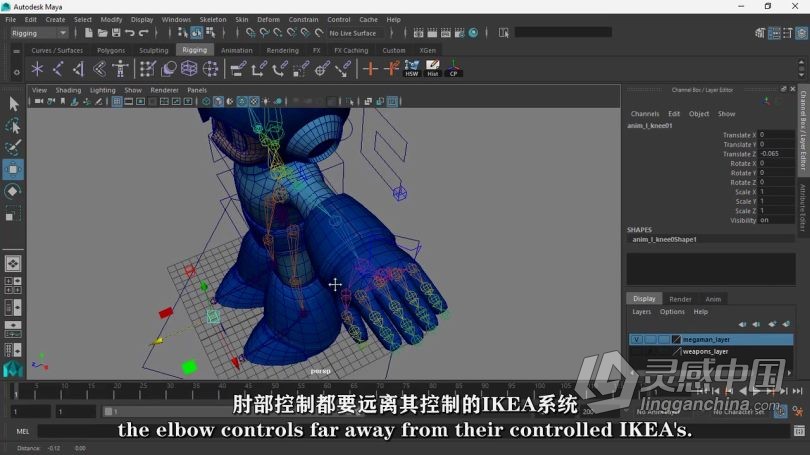810x455 pixels.
Task: Open the viewport Shading menu
Action: pos(68,90)
